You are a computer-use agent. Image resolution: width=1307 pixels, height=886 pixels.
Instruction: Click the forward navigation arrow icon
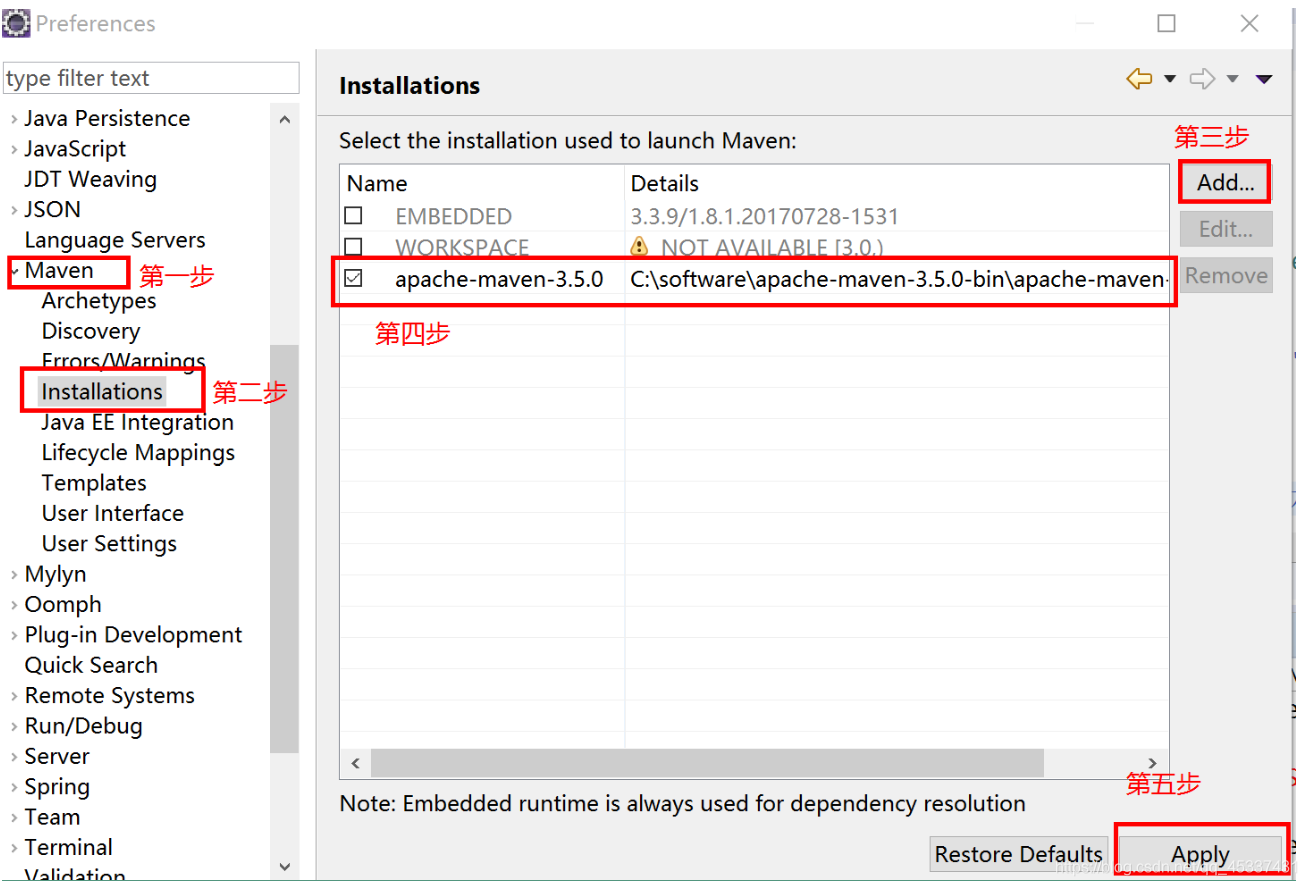coord(1203,79)
